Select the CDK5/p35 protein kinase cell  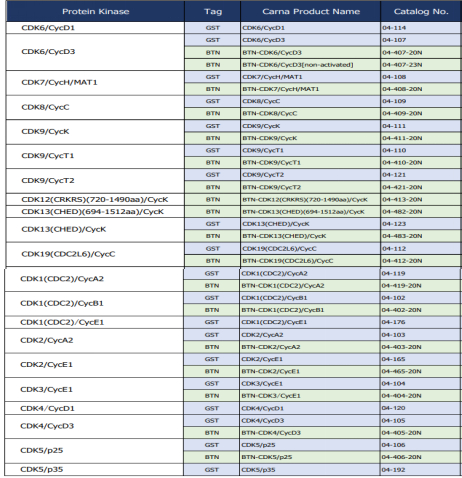[x=94, y=469]
